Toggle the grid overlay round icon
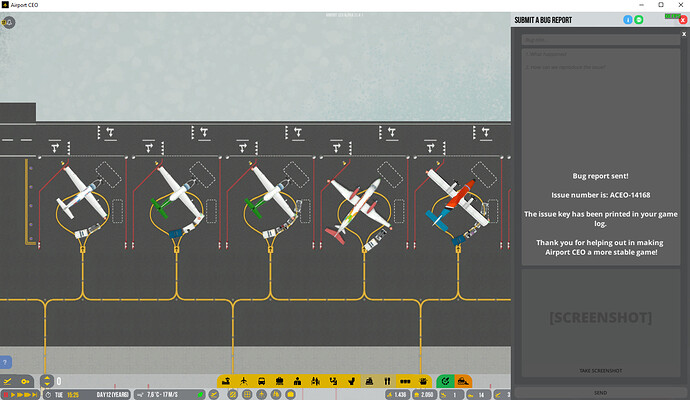The height and width of the screenshot is (400, 690). (247, 394)
